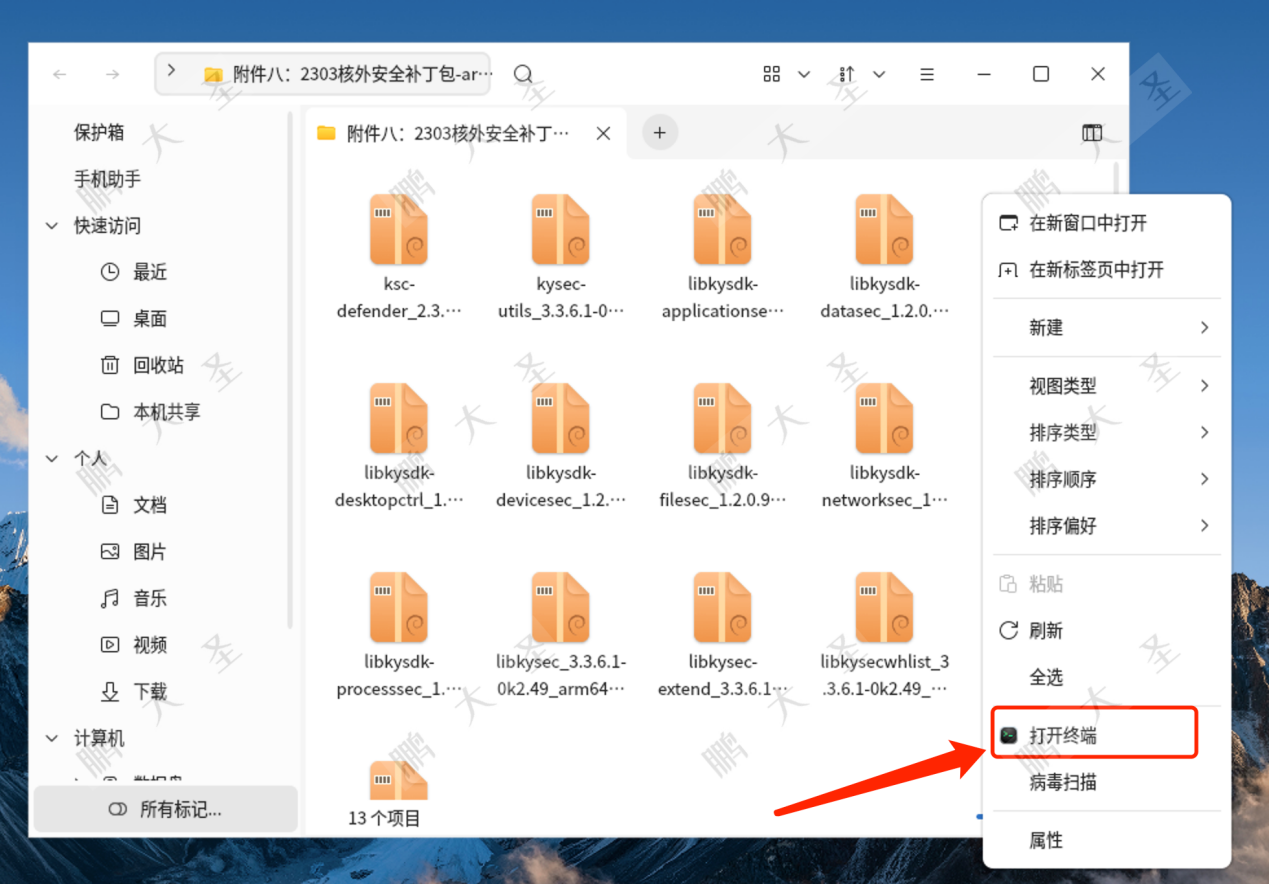Screen dimensions: 1269x884
Task: Toggle the preview pane icon beside tabs
Action: 1092,133
